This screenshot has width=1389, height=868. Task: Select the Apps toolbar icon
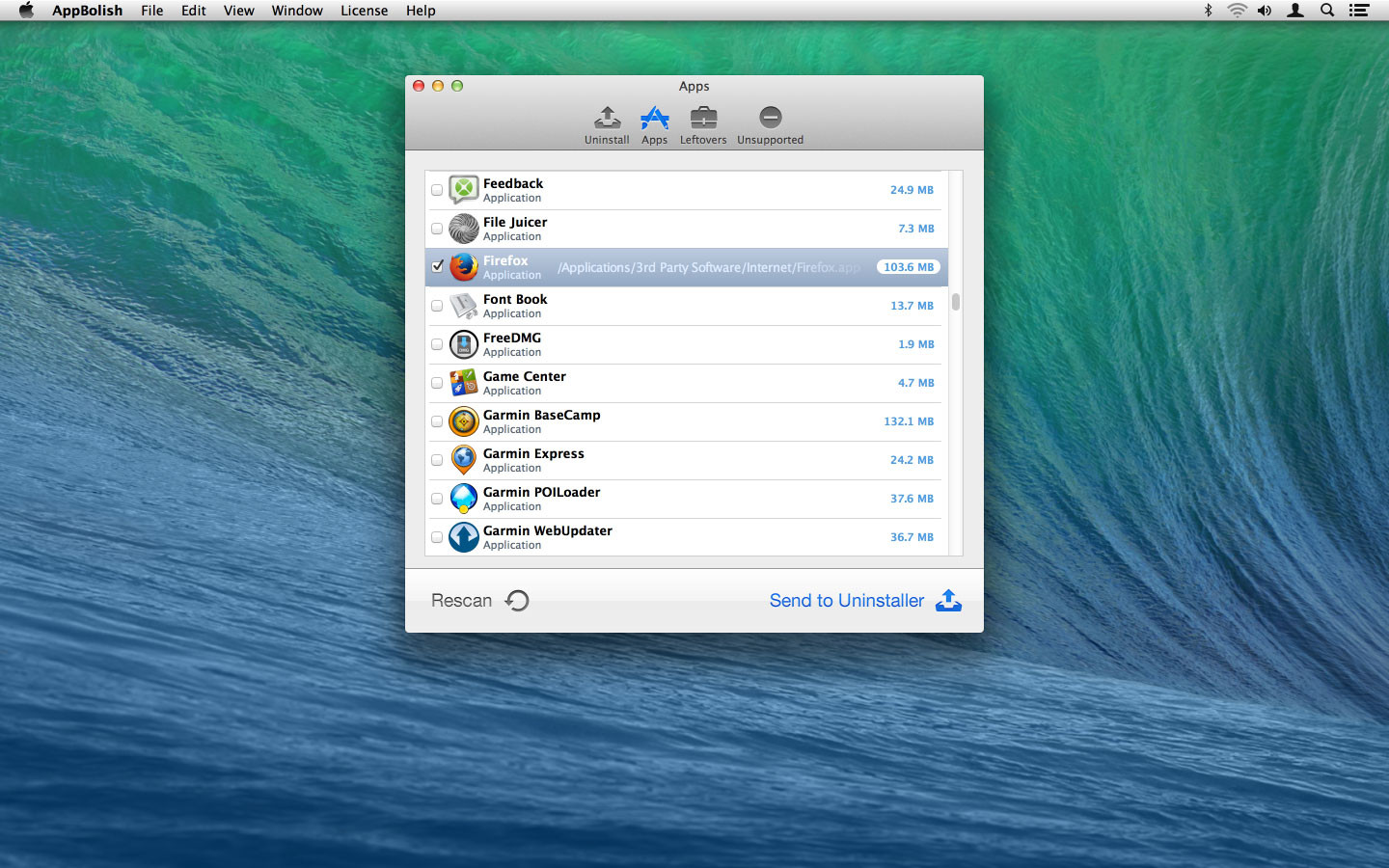pos(654,125)
